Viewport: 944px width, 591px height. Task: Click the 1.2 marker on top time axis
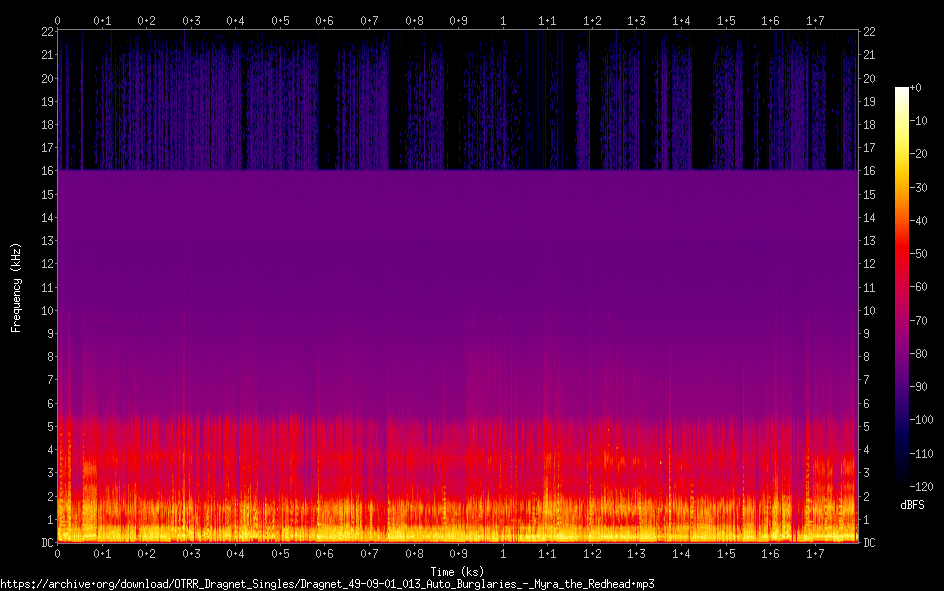592,20
